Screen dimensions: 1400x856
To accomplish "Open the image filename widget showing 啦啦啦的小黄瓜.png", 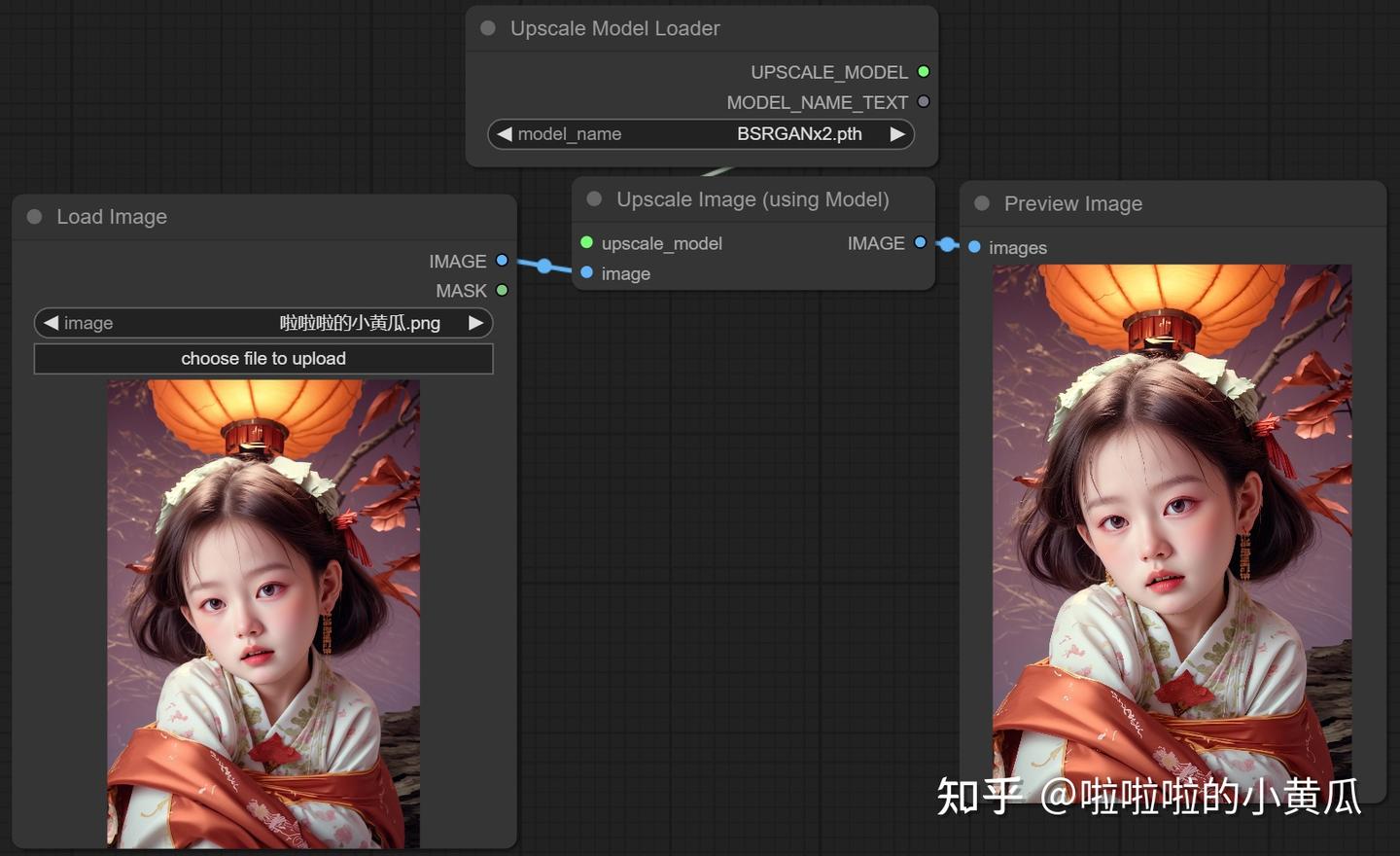I will [263, 323].
